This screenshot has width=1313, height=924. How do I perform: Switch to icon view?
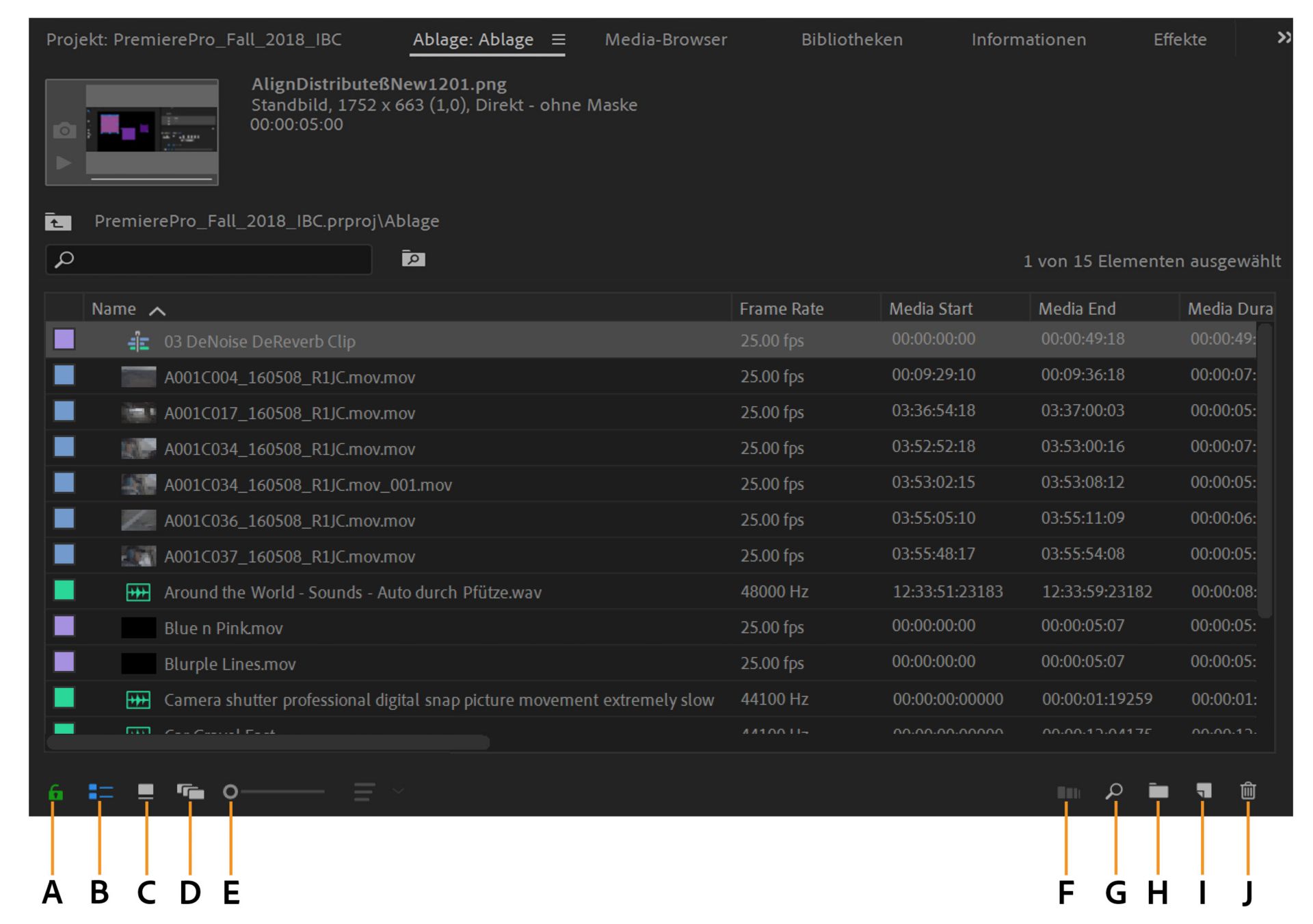[x=146, y=791]
